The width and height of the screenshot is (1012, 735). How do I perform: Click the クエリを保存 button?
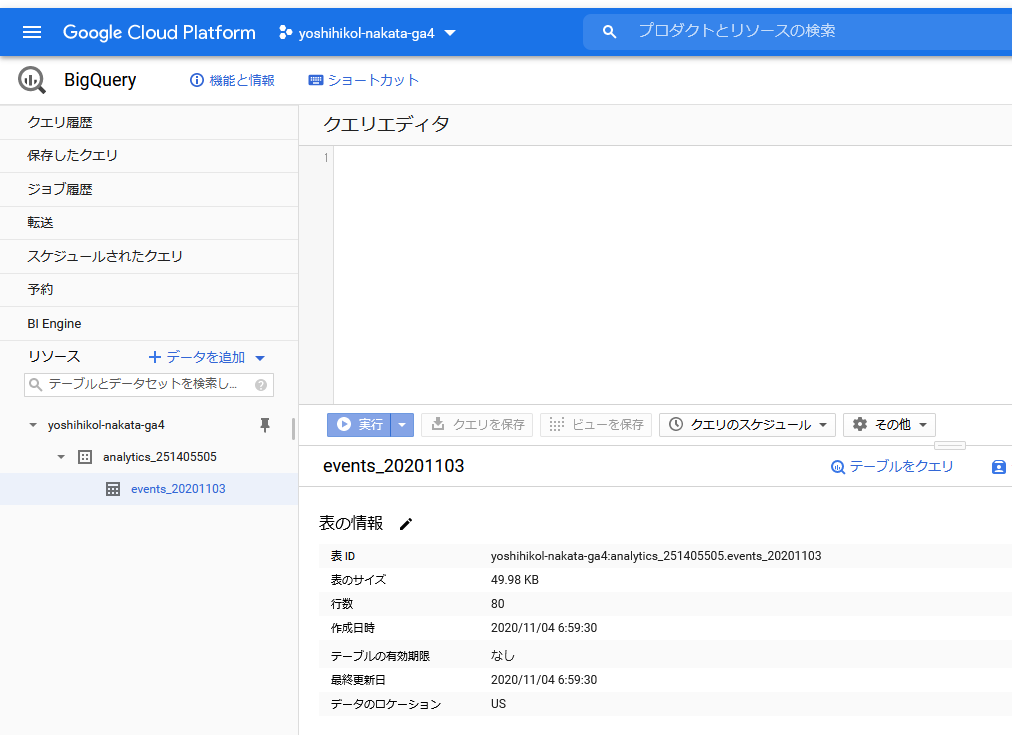pyautogui.click(x=477, y=425)
